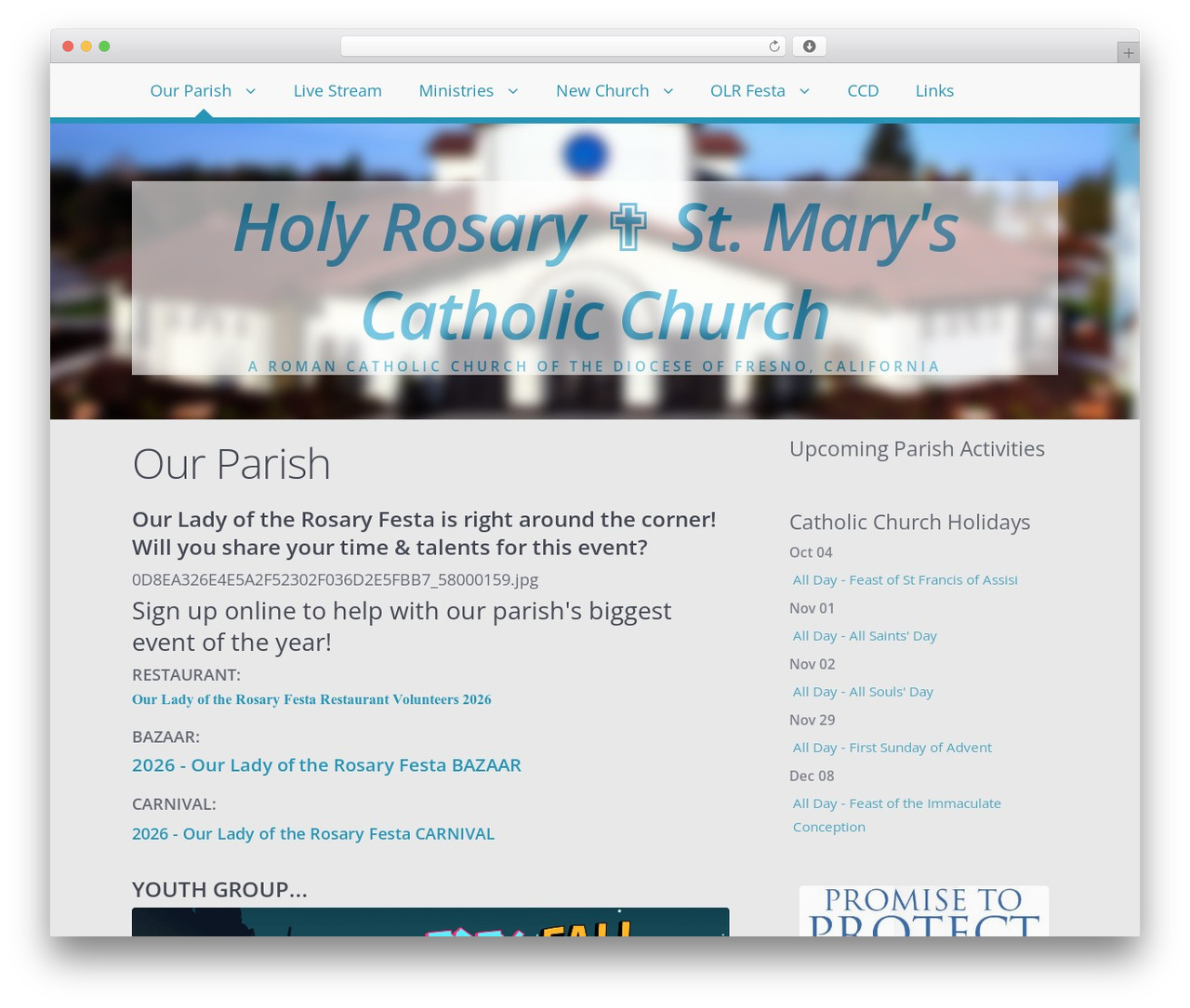Open Festa Restaurant Volunteers 2026 signup link
The height and width of the screenshot is (1008, 1190).
click(x=311, y=699)
